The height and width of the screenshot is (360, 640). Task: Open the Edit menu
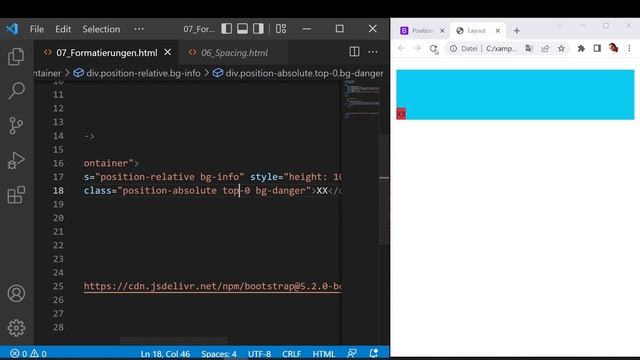coord(63,29)
